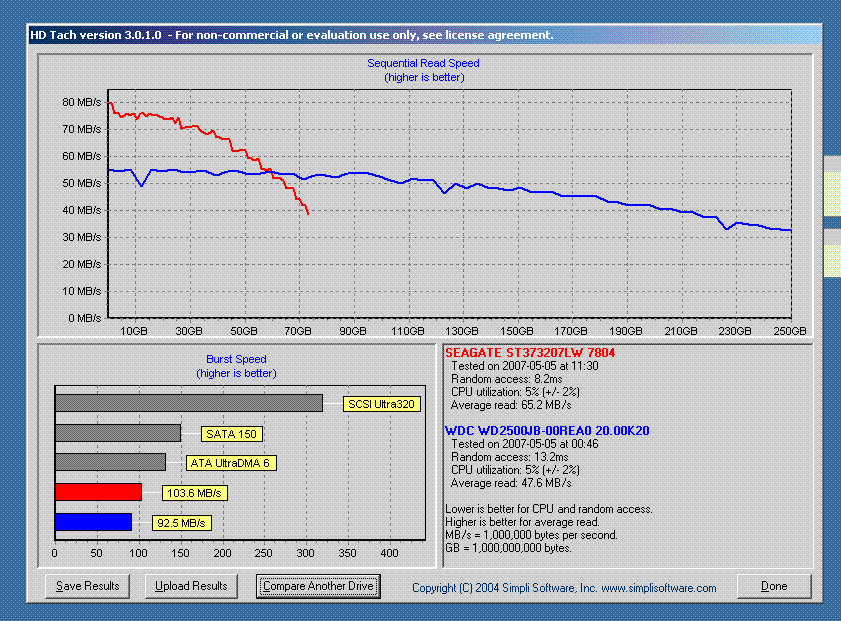Click the Sequential Read Speed chart title
This screenshot has width=841, height=621.
(423, 63)
